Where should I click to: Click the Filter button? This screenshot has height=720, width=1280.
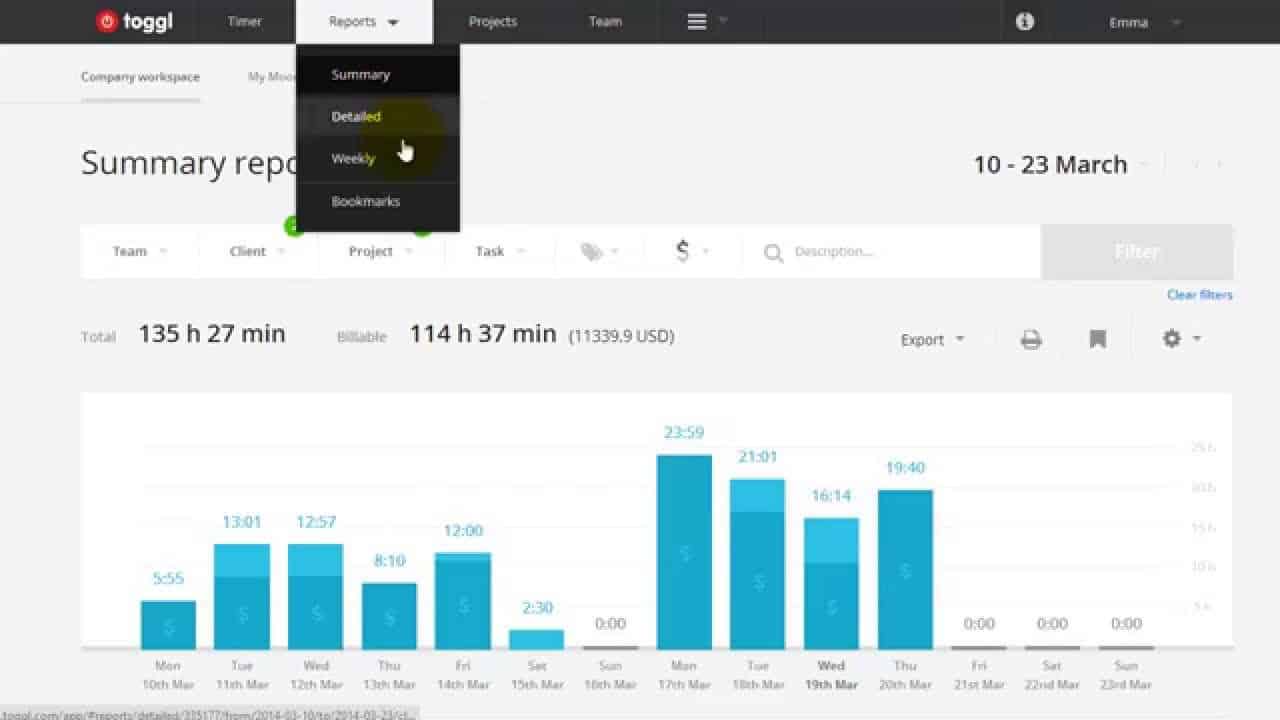1136,252
